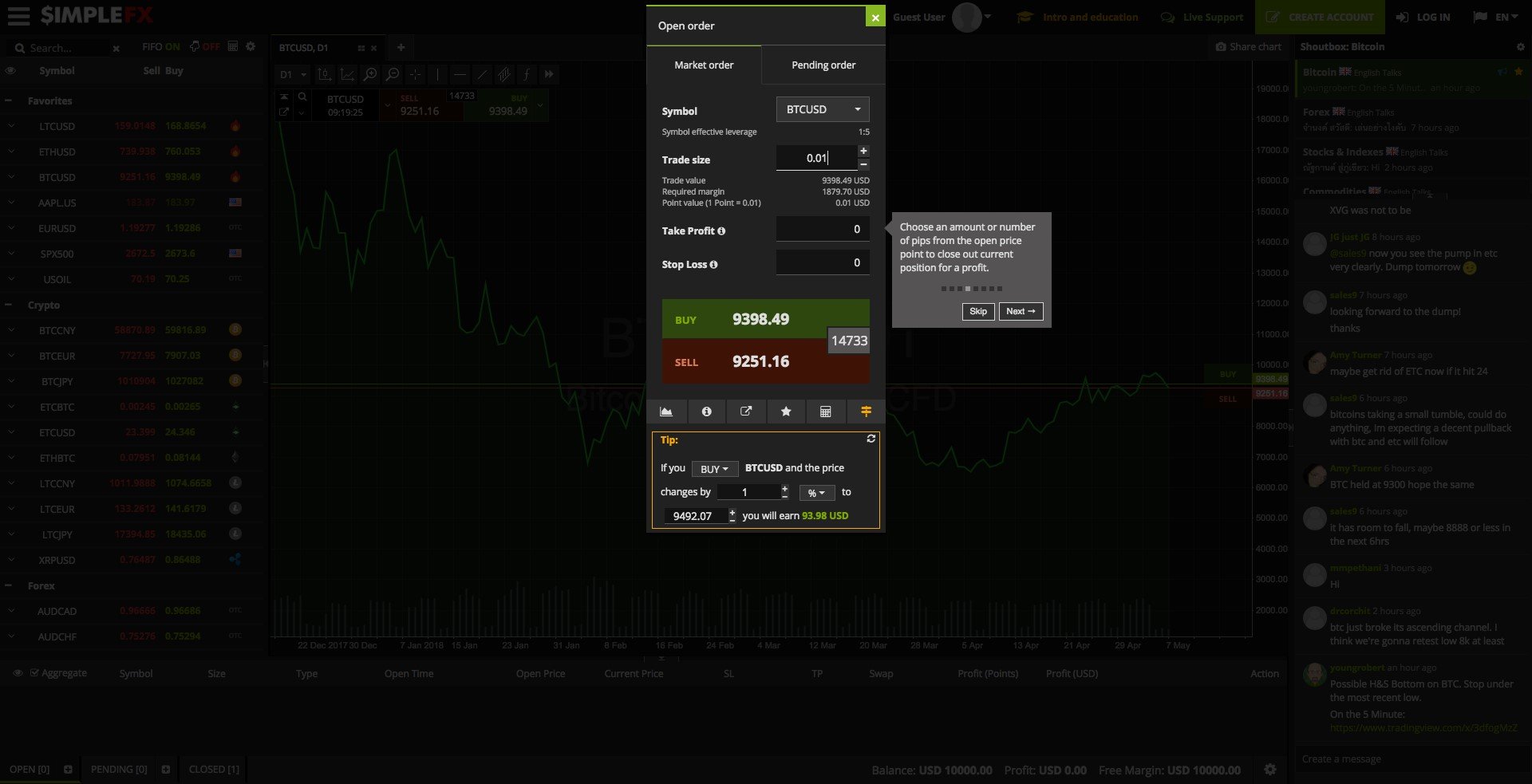Zoom out on the chart

(393, 74)
